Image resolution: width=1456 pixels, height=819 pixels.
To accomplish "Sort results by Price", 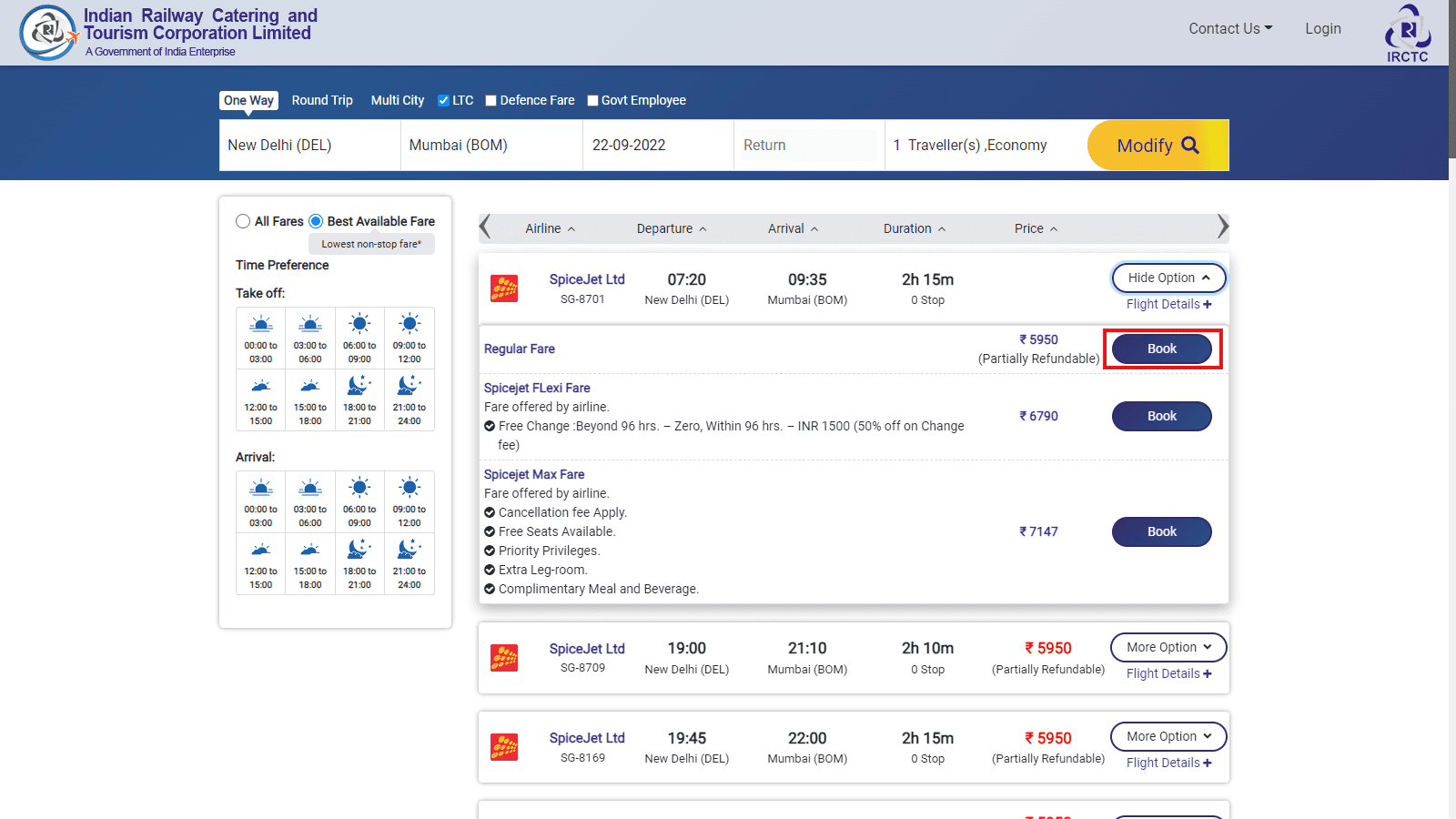I will pos(1036,228).
